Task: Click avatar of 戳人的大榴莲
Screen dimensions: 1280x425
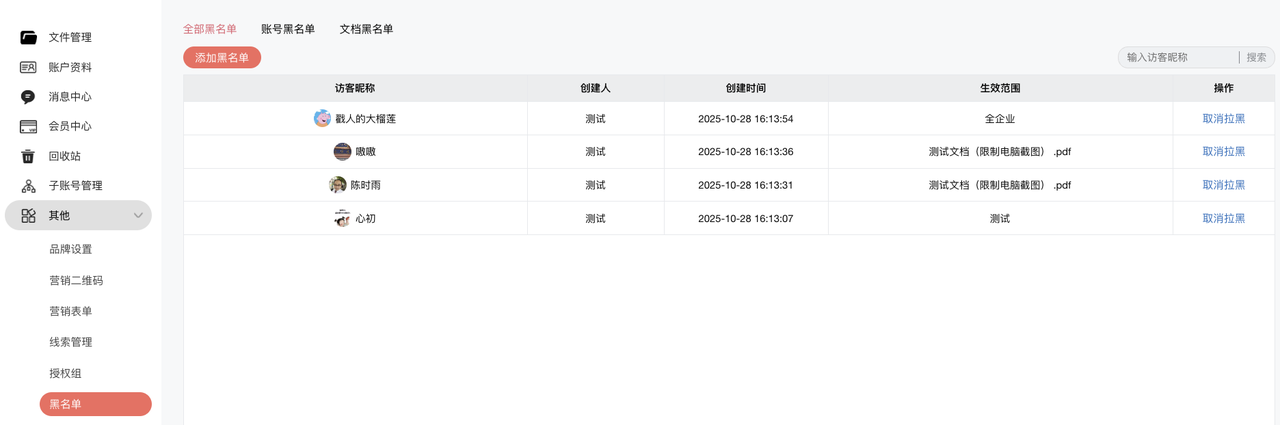Action: (x=322, y=119)
